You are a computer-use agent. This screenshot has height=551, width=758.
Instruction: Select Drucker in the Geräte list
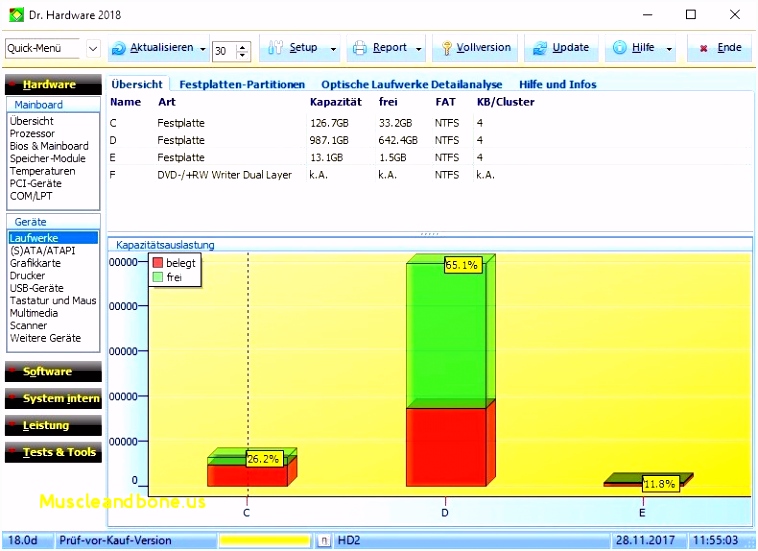tap(27, 276)
